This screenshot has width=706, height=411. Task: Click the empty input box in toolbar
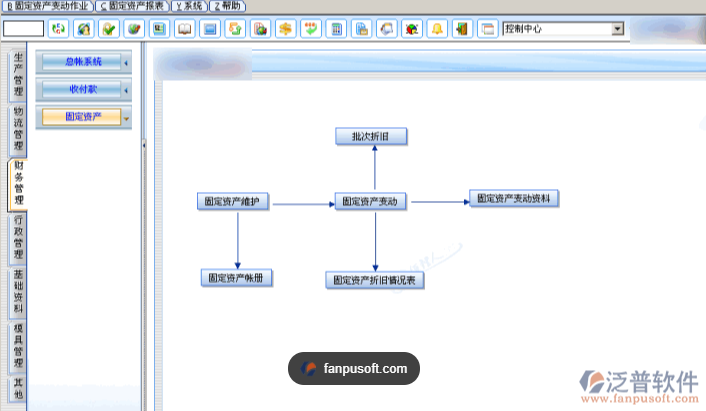tap(23, 29)
